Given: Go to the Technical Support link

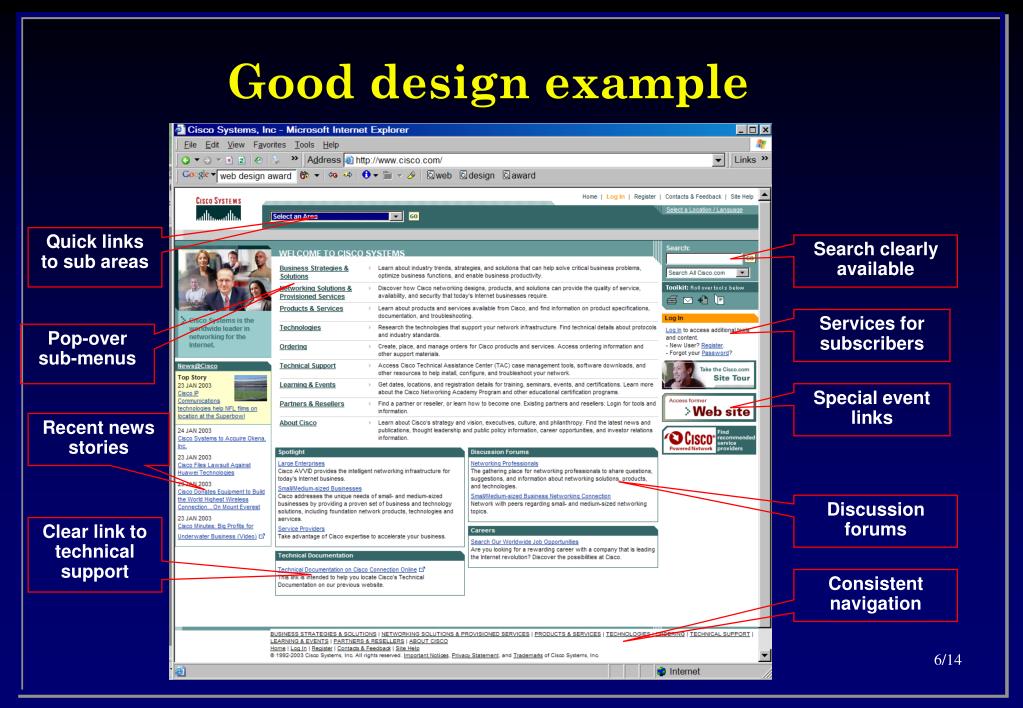Looking at the screenshot, I should [307, 365].
